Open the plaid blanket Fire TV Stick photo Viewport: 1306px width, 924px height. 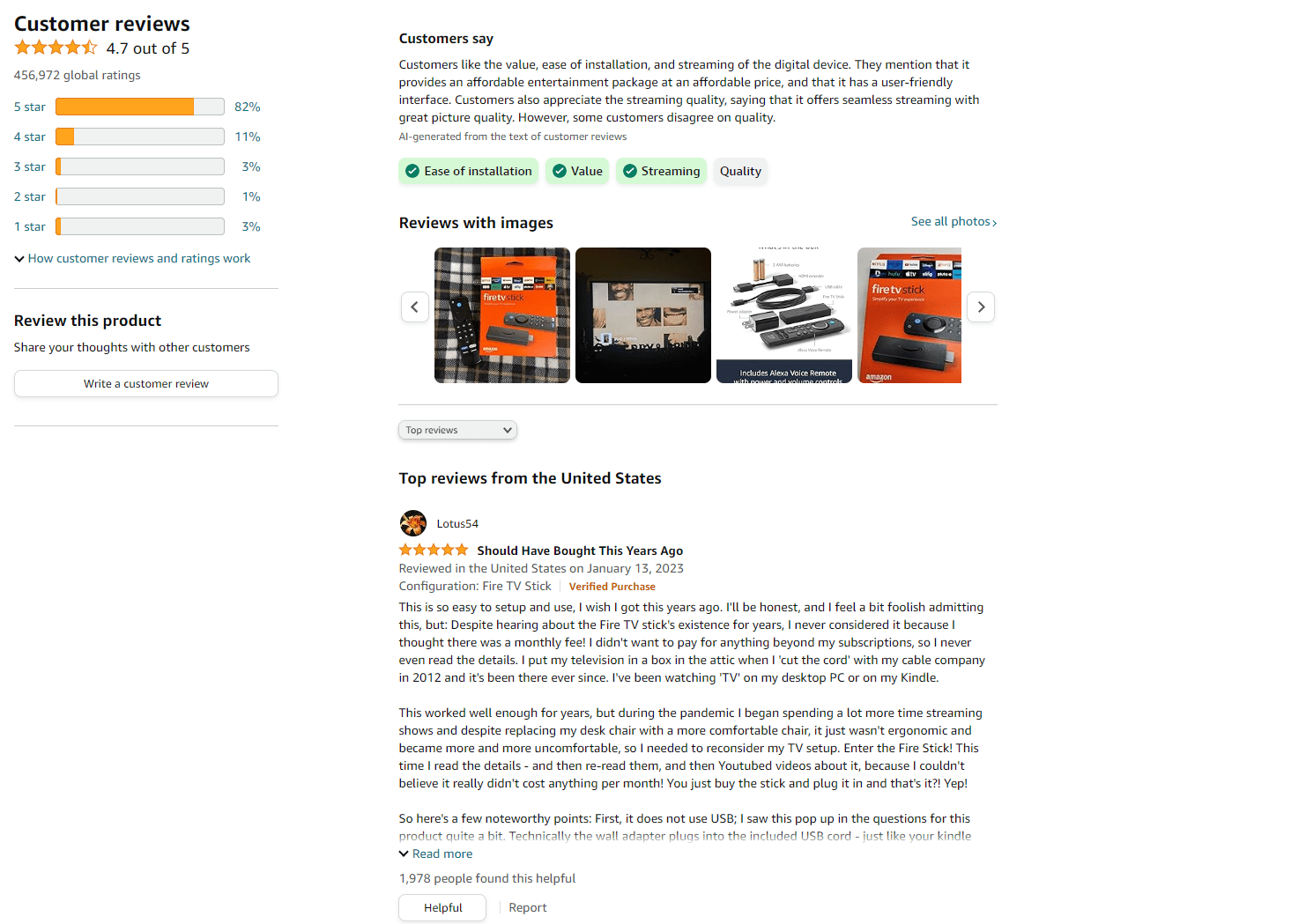[x=502, y=315]
